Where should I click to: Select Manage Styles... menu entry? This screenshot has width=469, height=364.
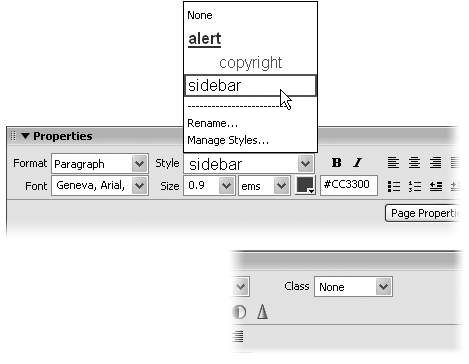coord(228,140)
